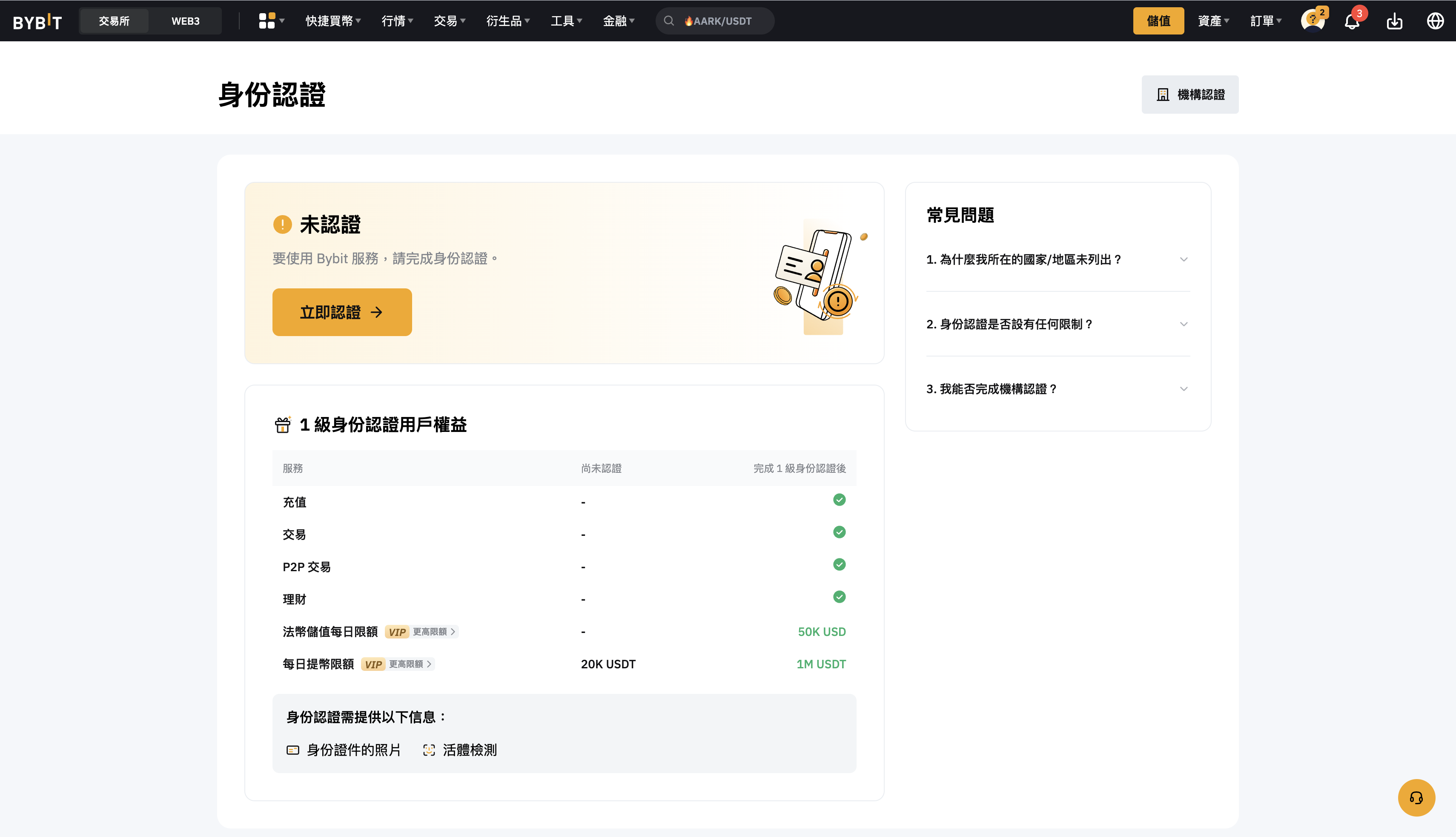Viewport: 1456px width, 837px height.
Task: Click the customer support headset icon
Action: click(1416, 797)
